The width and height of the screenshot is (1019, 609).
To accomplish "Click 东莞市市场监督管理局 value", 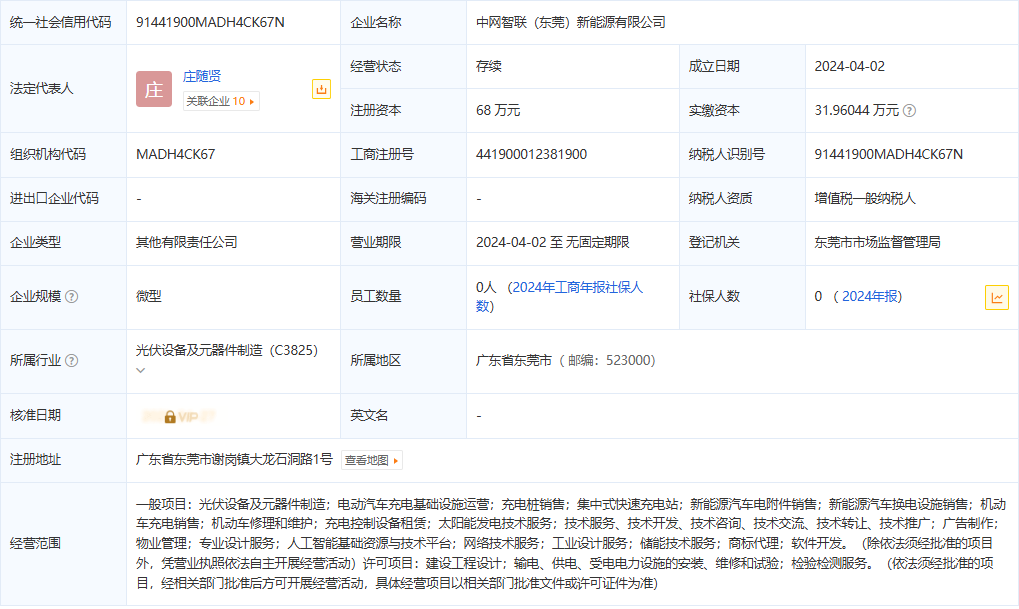I will tap(877, 242).
